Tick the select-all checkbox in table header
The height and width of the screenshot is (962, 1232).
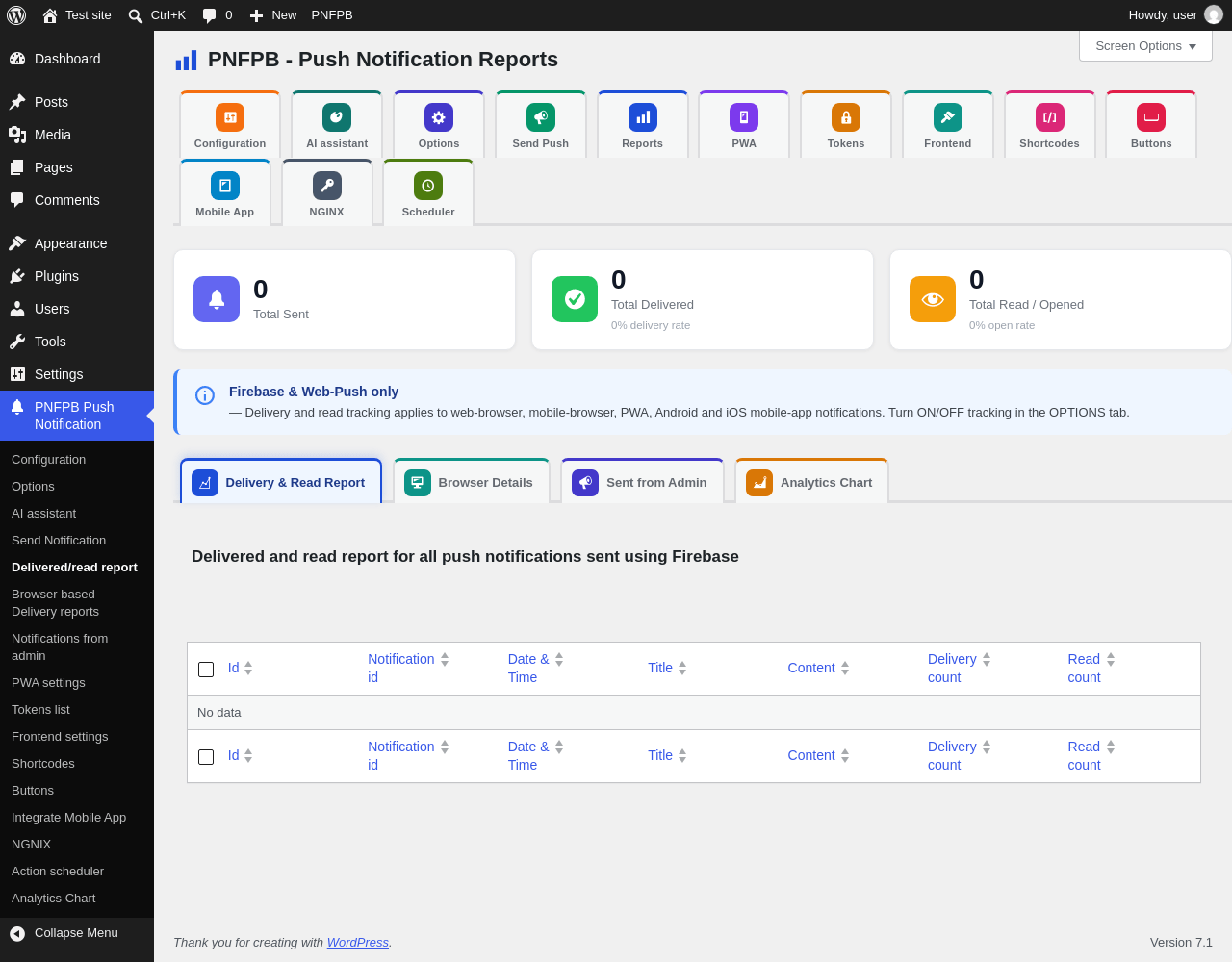(206, 670)
